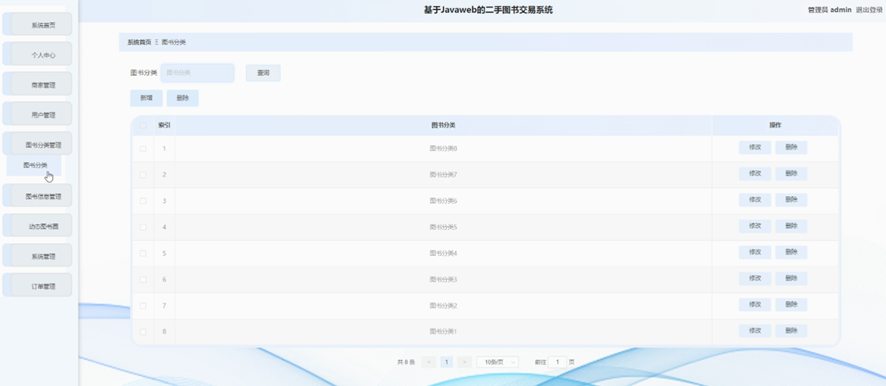Click 删除 for row 图书分类5

tap(791, 226)
